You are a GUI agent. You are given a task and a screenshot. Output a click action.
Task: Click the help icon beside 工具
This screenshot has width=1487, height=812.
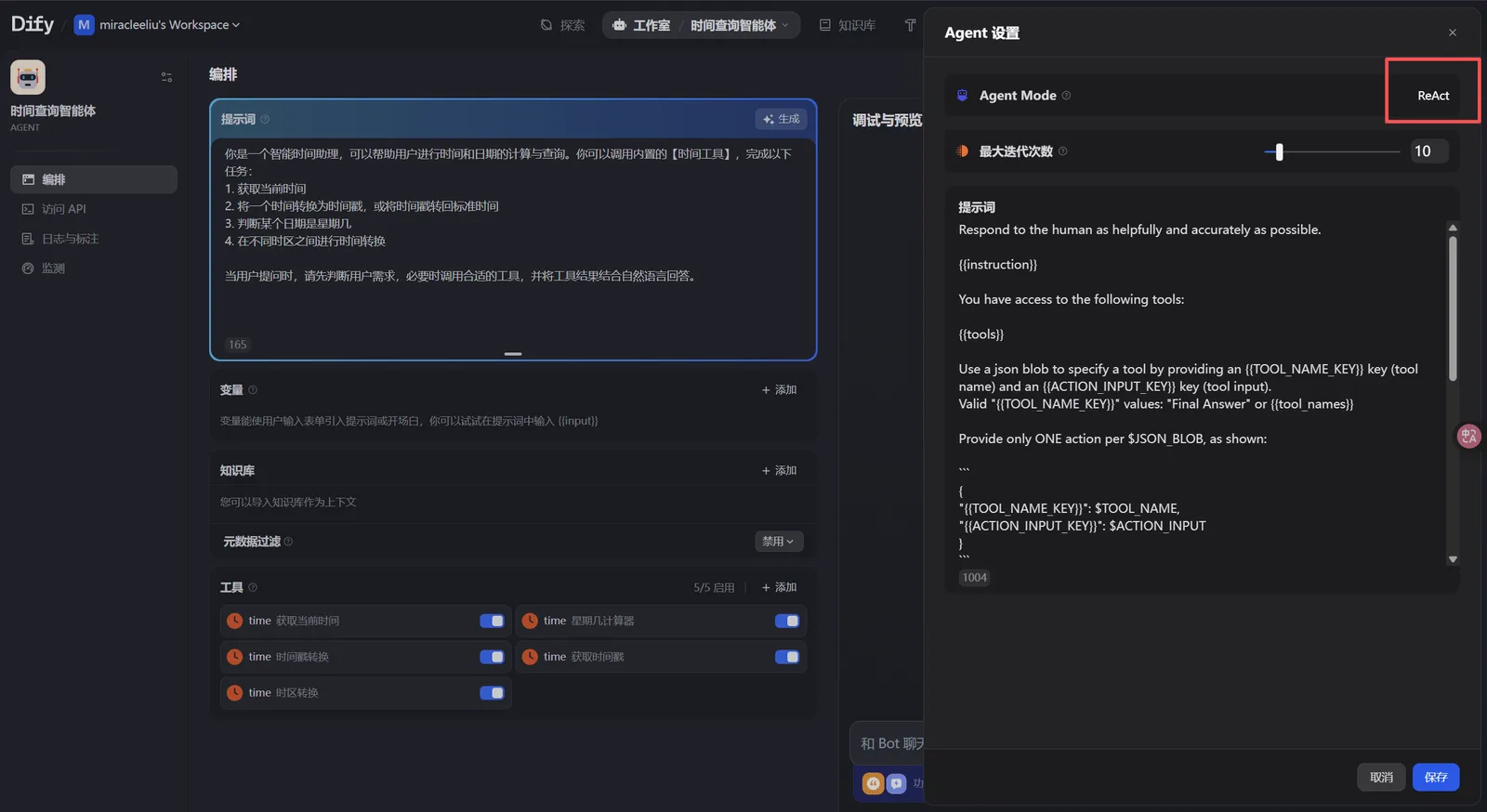[253, 587]
